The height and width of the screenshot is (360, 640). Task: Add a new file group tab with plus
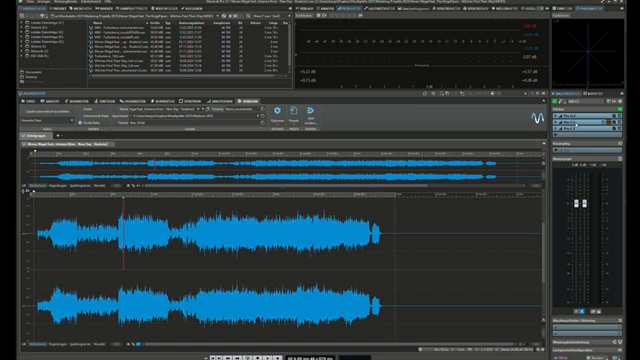point(58,136)
